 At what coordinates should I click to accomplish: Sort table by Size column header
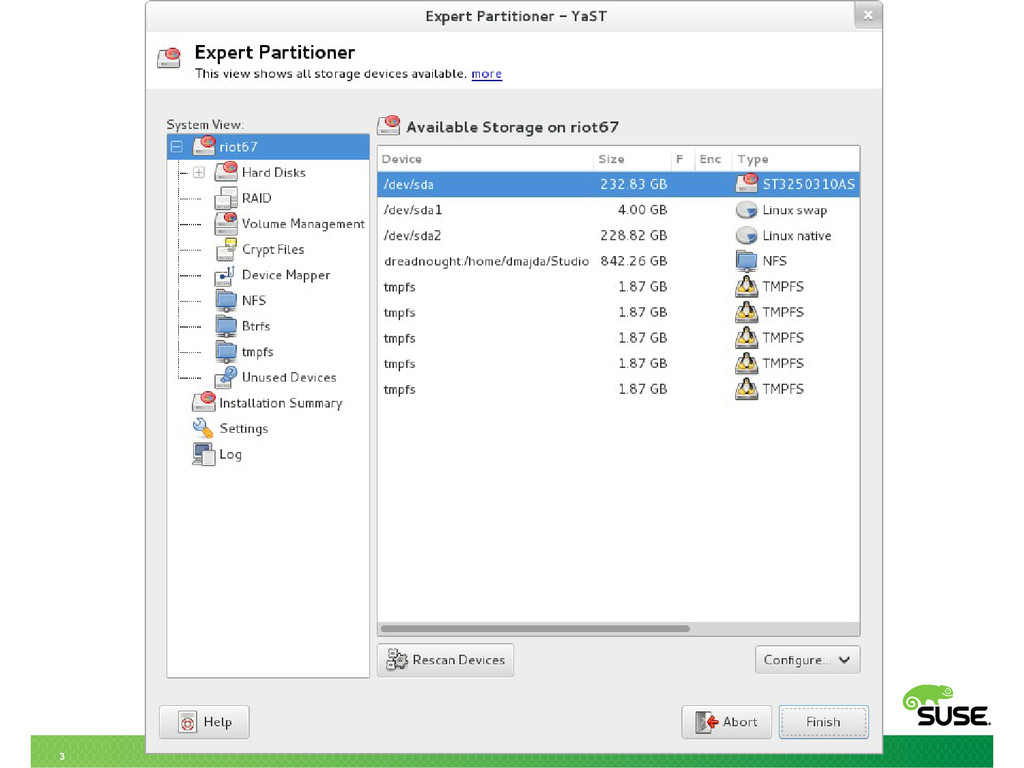pos(632,159)
